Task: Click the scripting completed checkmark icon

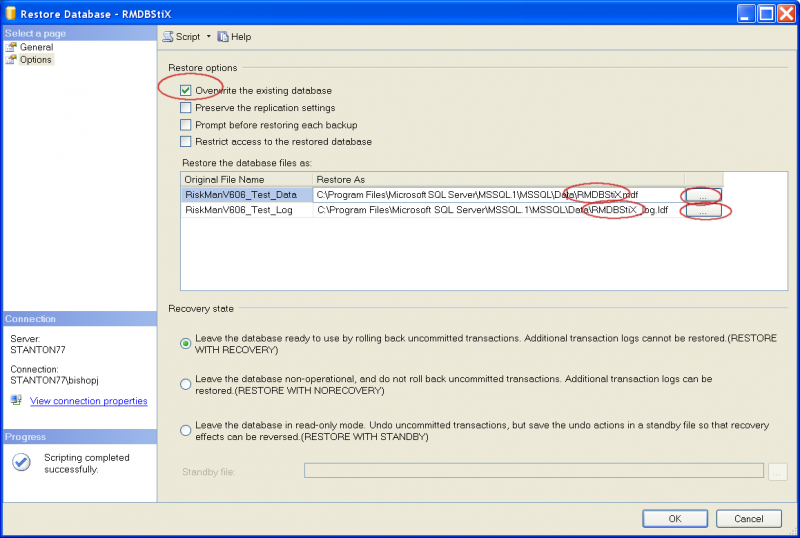Action: [x=21, y=462]
